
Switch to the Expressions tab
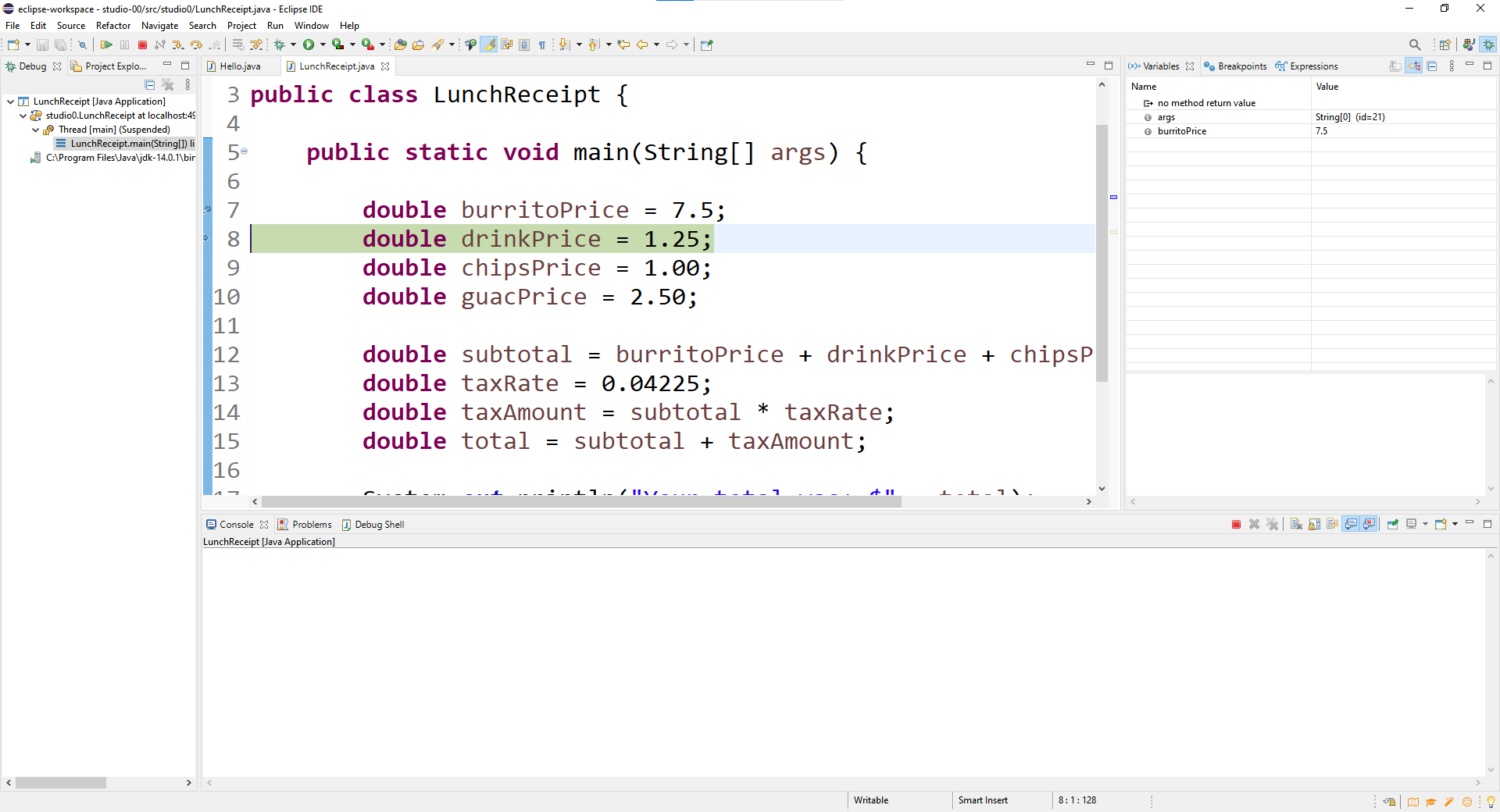(1306, 66)
